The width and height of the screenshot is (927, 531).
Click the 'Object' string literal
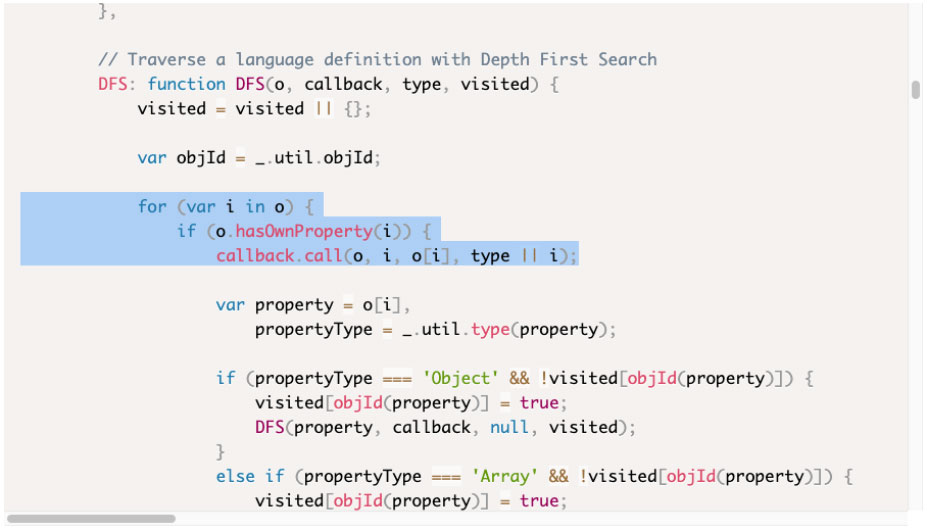[x=461, y=378]
